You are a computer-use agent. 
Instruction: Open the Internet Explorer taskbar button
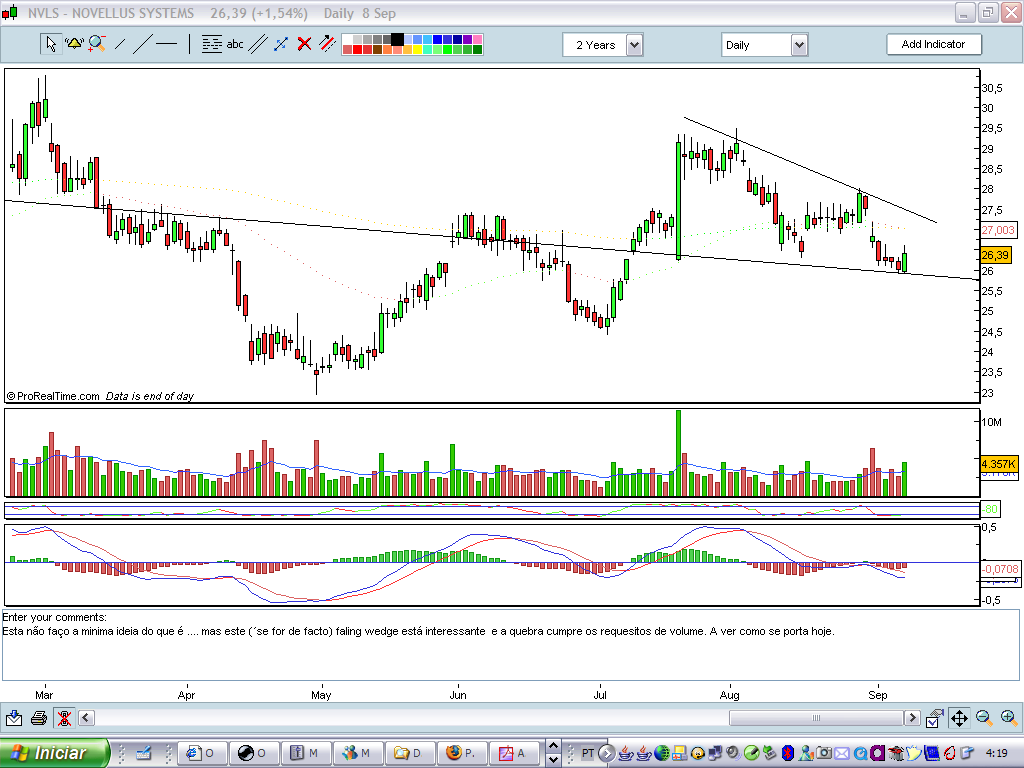point(202,753)
